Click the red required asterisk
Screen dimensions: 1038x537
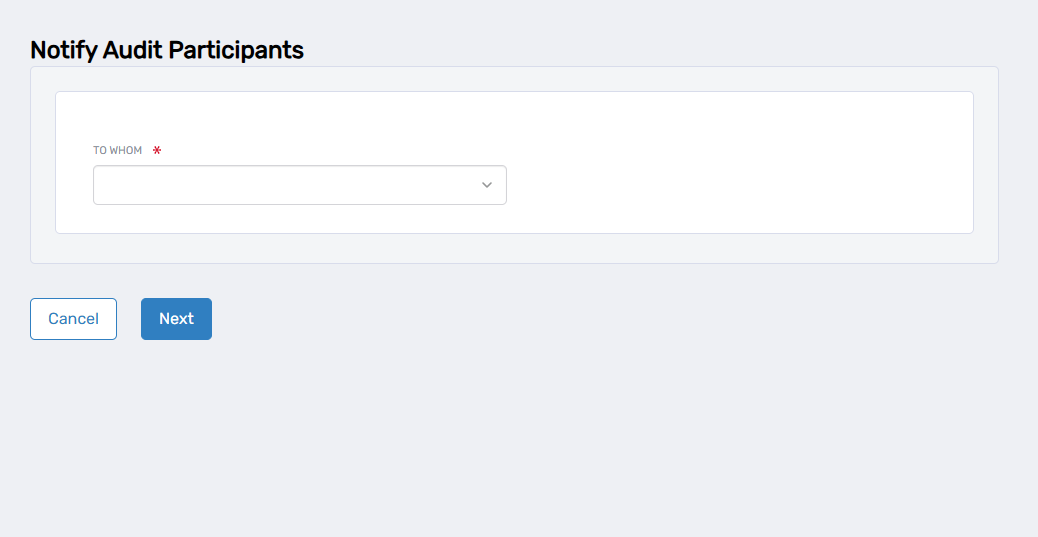(x=157, y=151)
